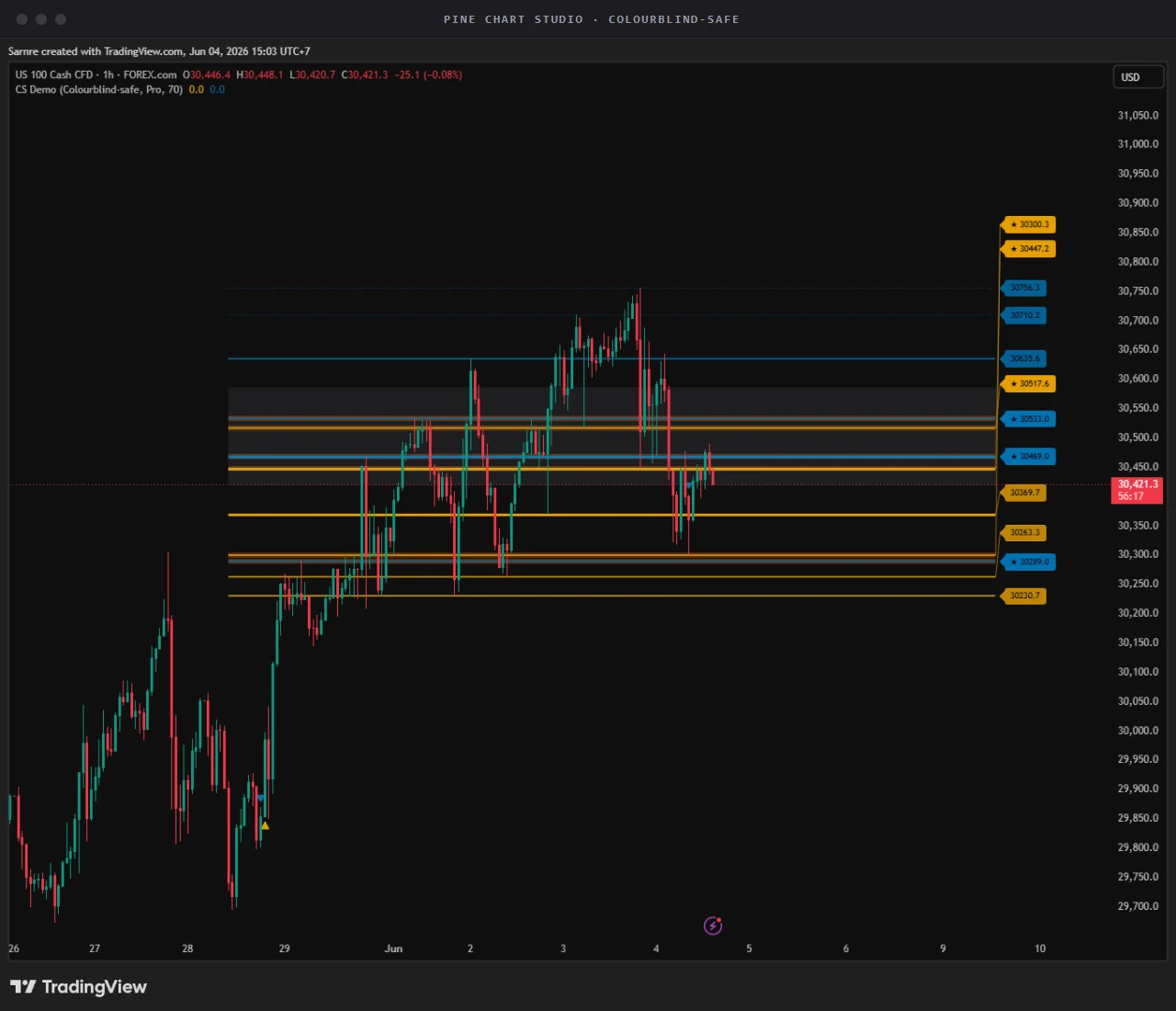
Task: Click the 30,000.0 price axis label
Action: 1138,731
